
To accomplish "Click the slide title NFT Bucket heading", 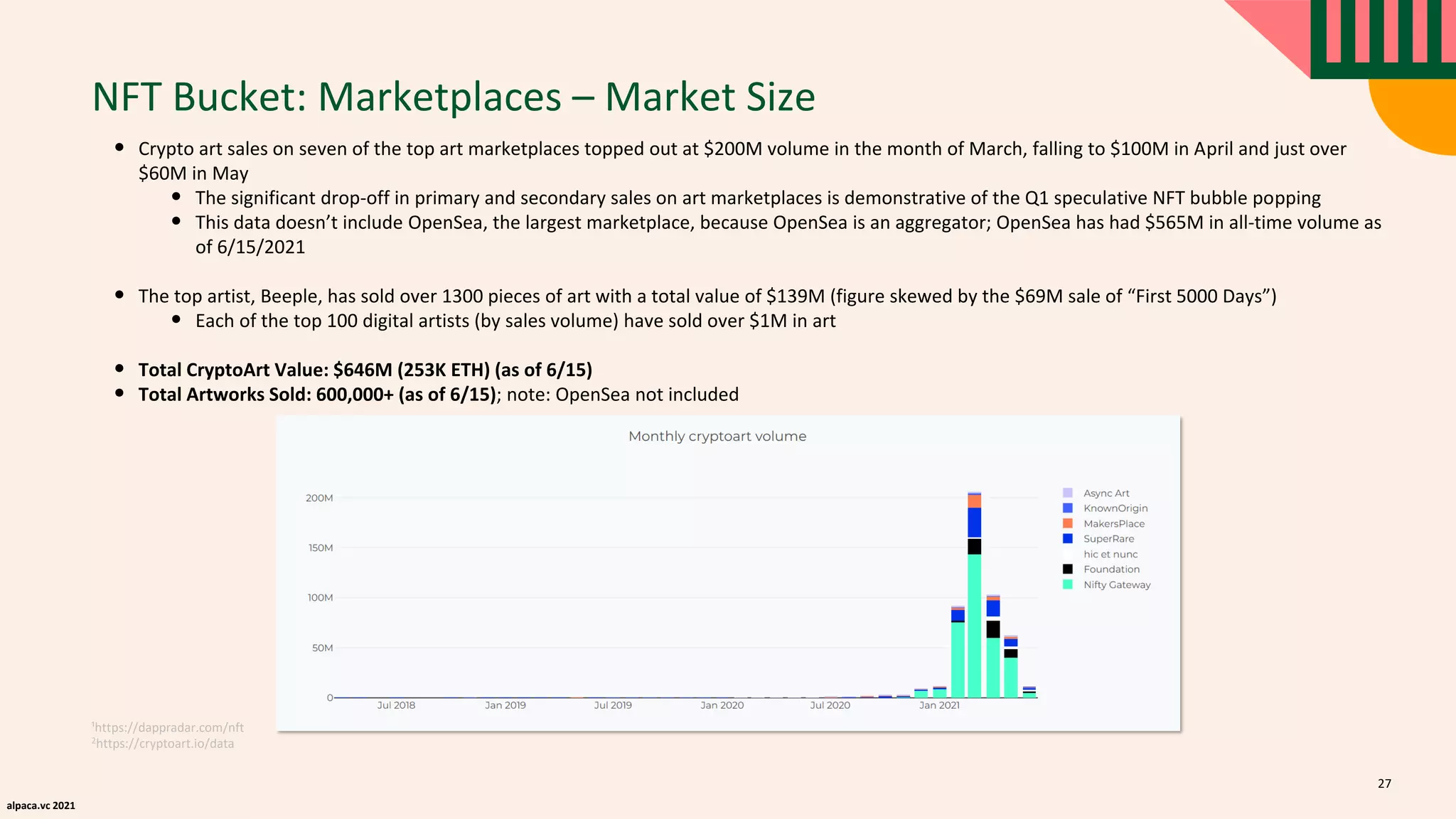I will tap(454, 97).
